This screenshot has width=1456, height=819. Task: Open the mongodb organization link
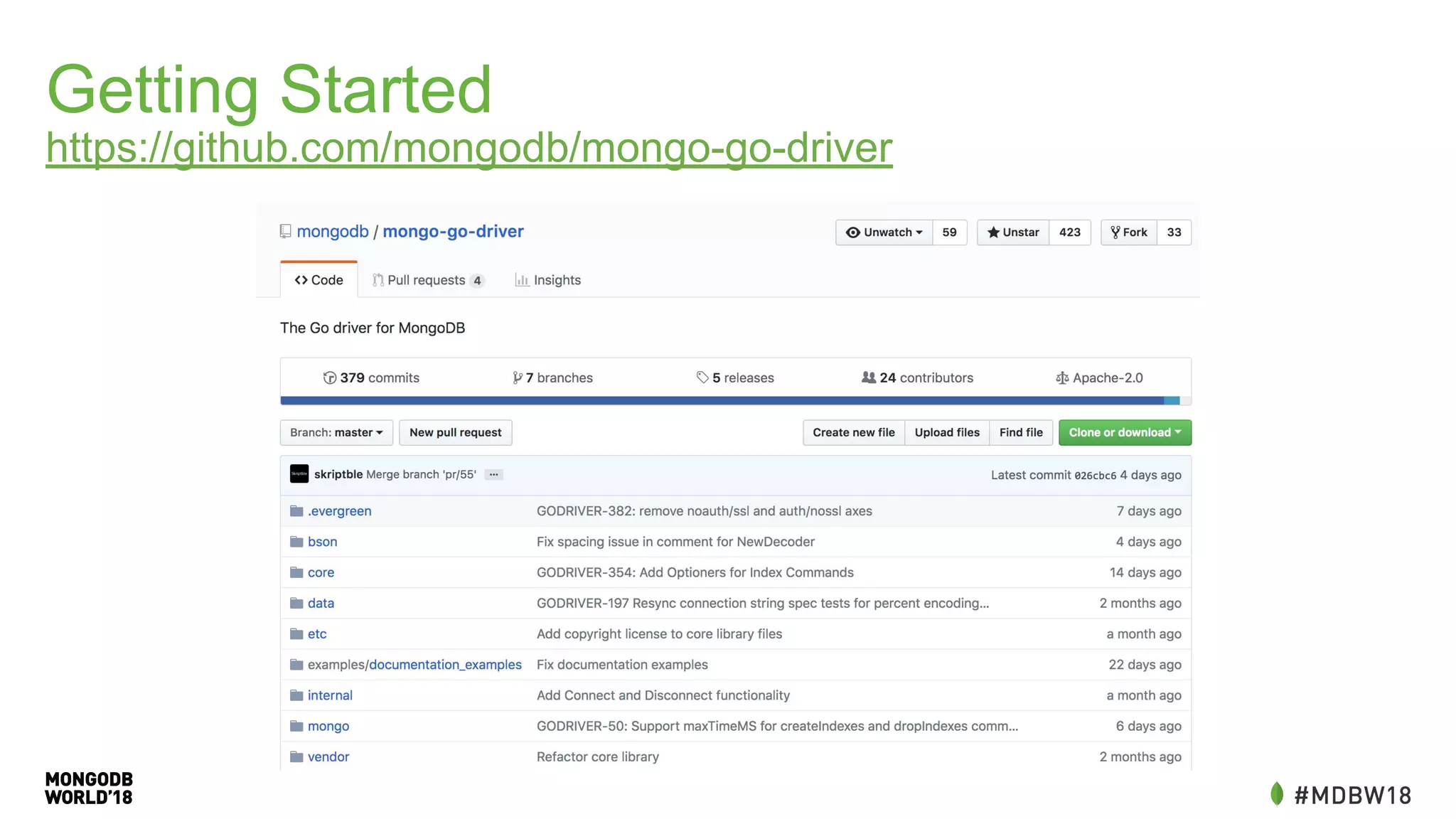click(333, 232)
